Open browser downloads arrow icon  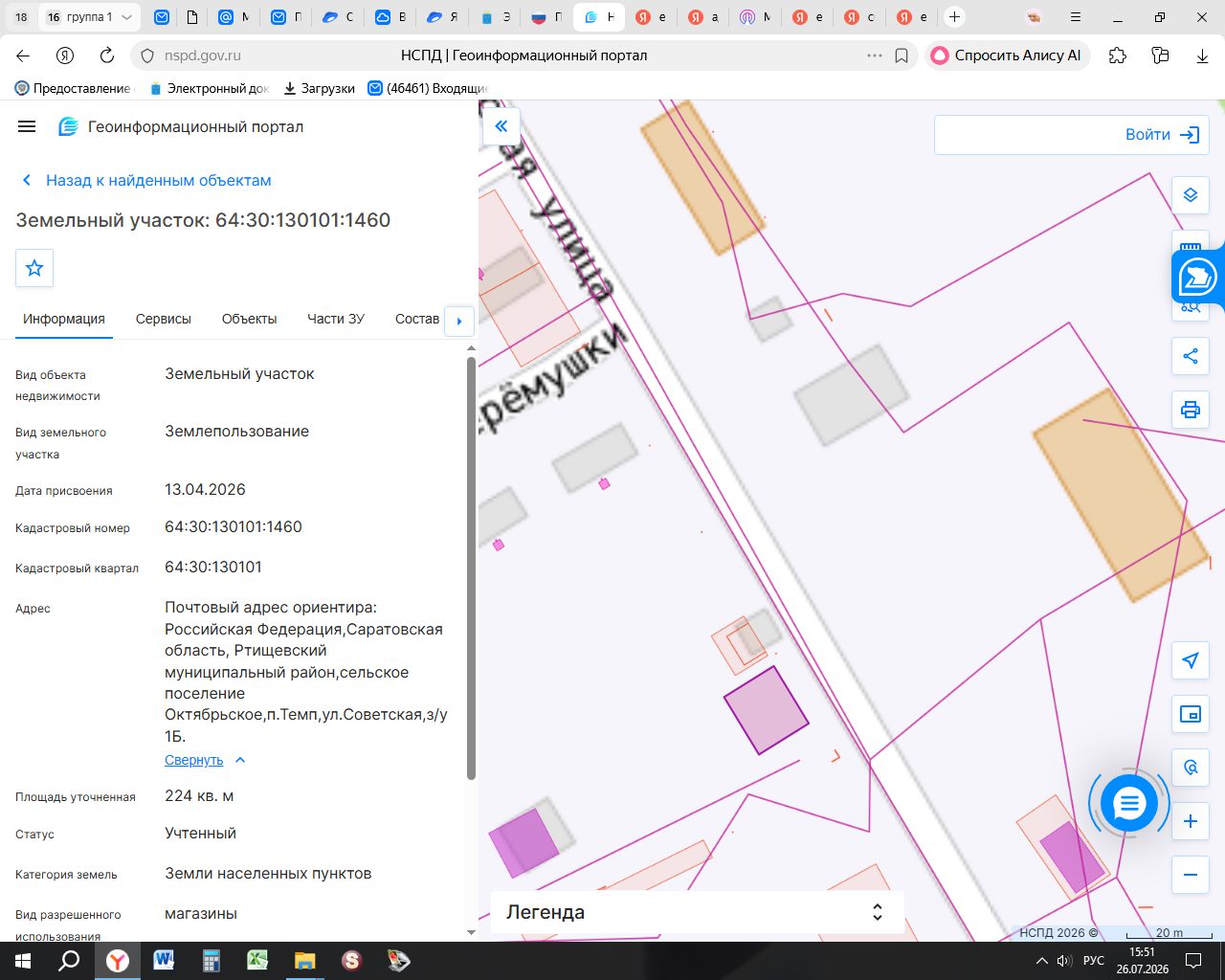click(1202, 56)
